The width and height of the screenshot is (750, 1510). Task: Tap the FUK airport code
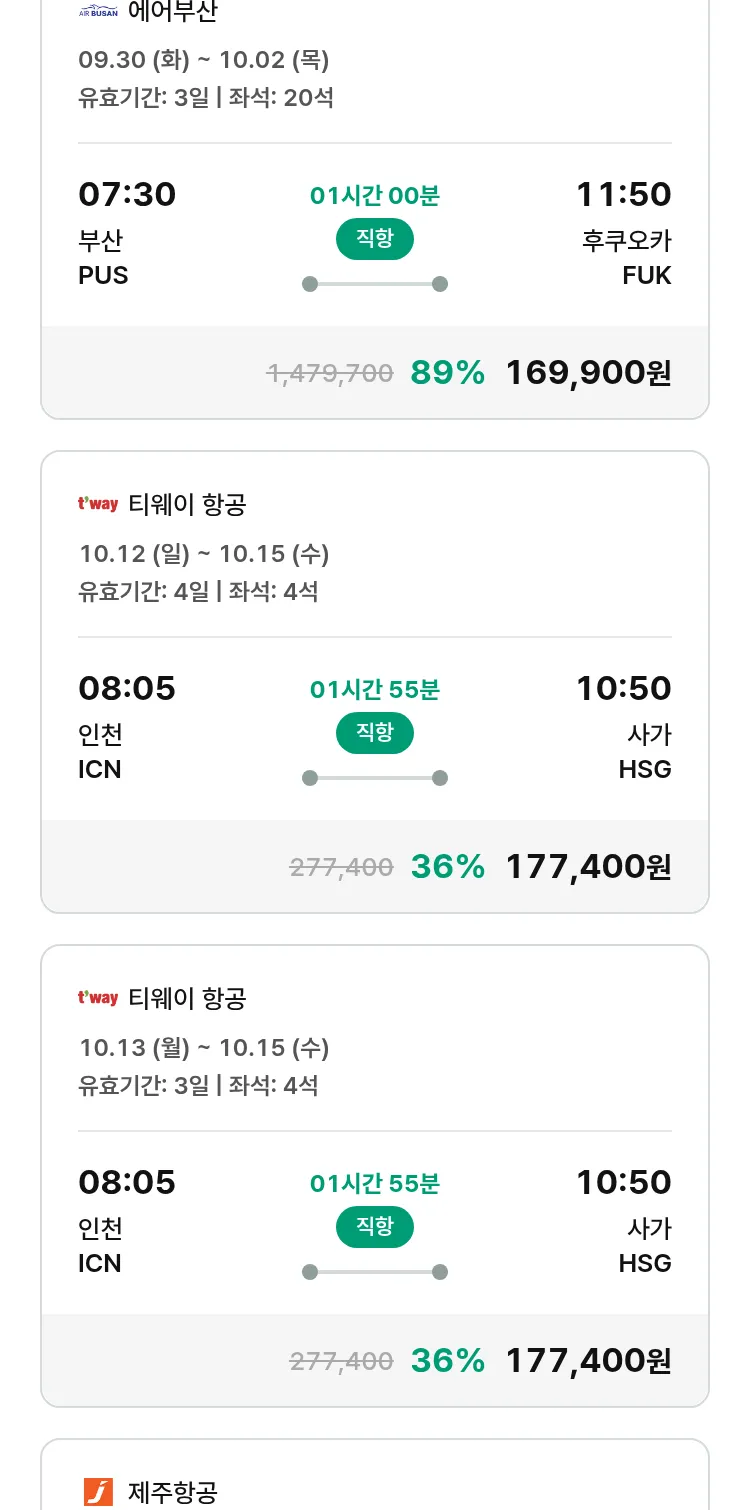coord(646,275)
